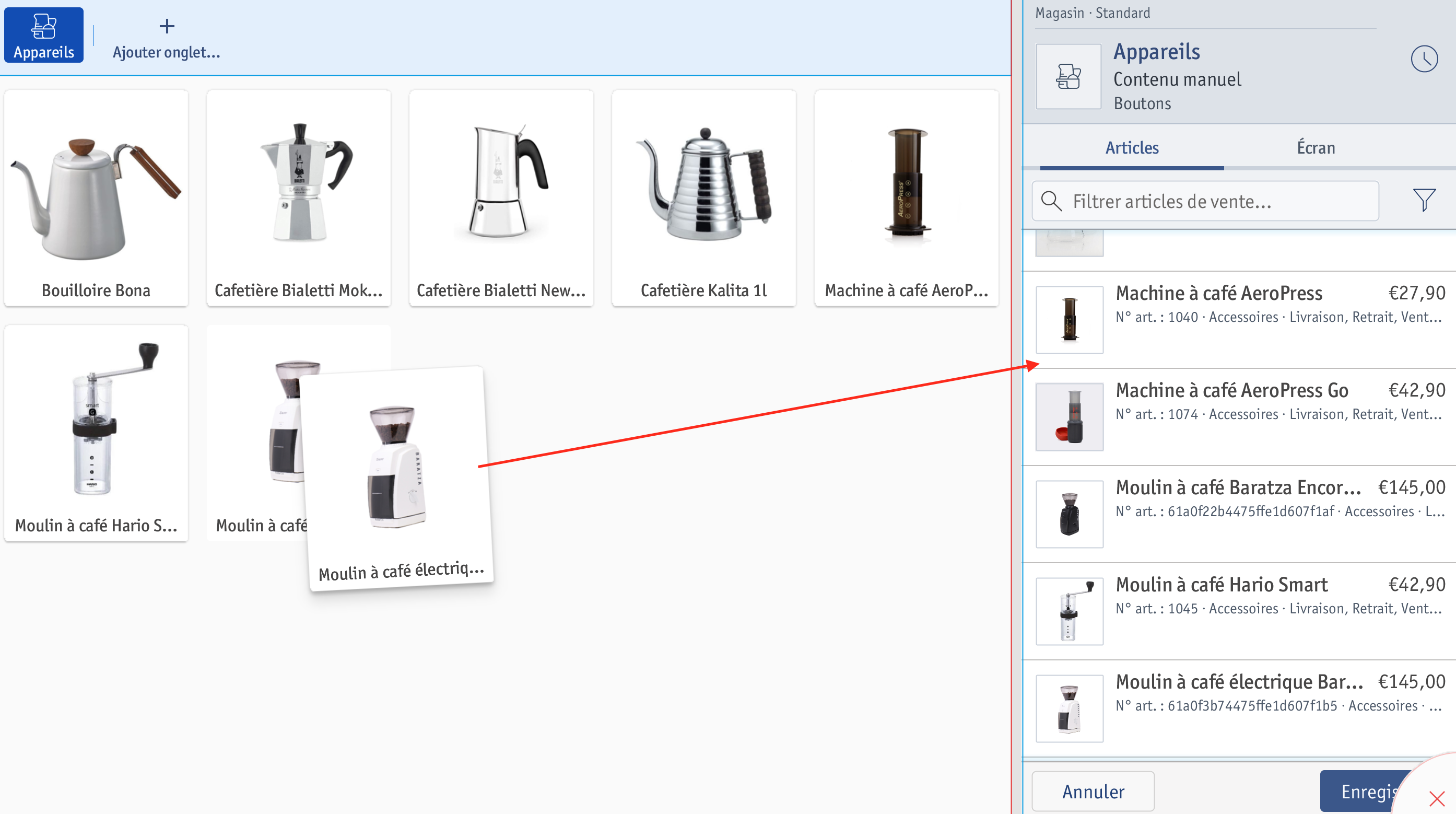The width and height of the screenshot is (1456, 814).
Task: Select the Bouilloire Bona product tile
Action: click(96, 198)
